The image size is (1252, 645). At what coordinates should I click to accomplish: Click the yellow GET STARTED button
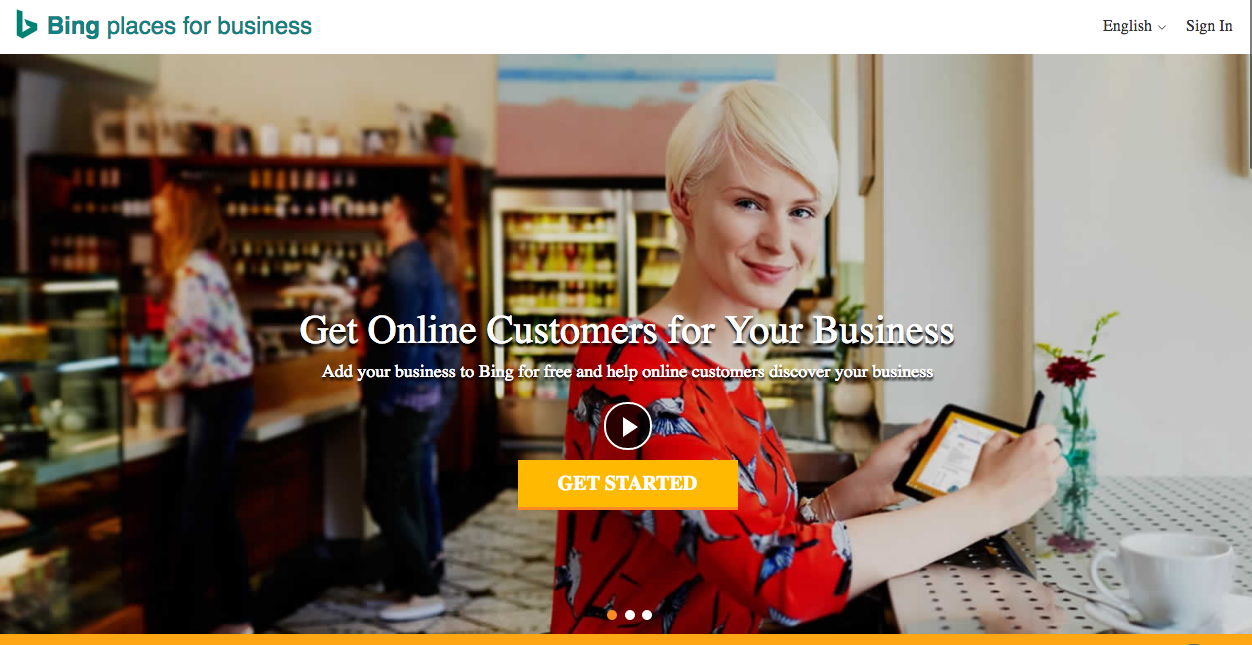[628, 484]
